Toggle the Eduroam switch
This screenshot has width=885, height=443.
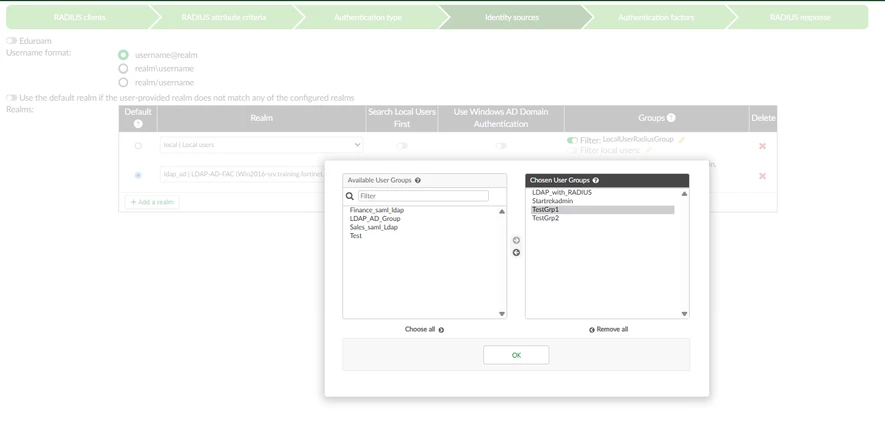[11, 41]
